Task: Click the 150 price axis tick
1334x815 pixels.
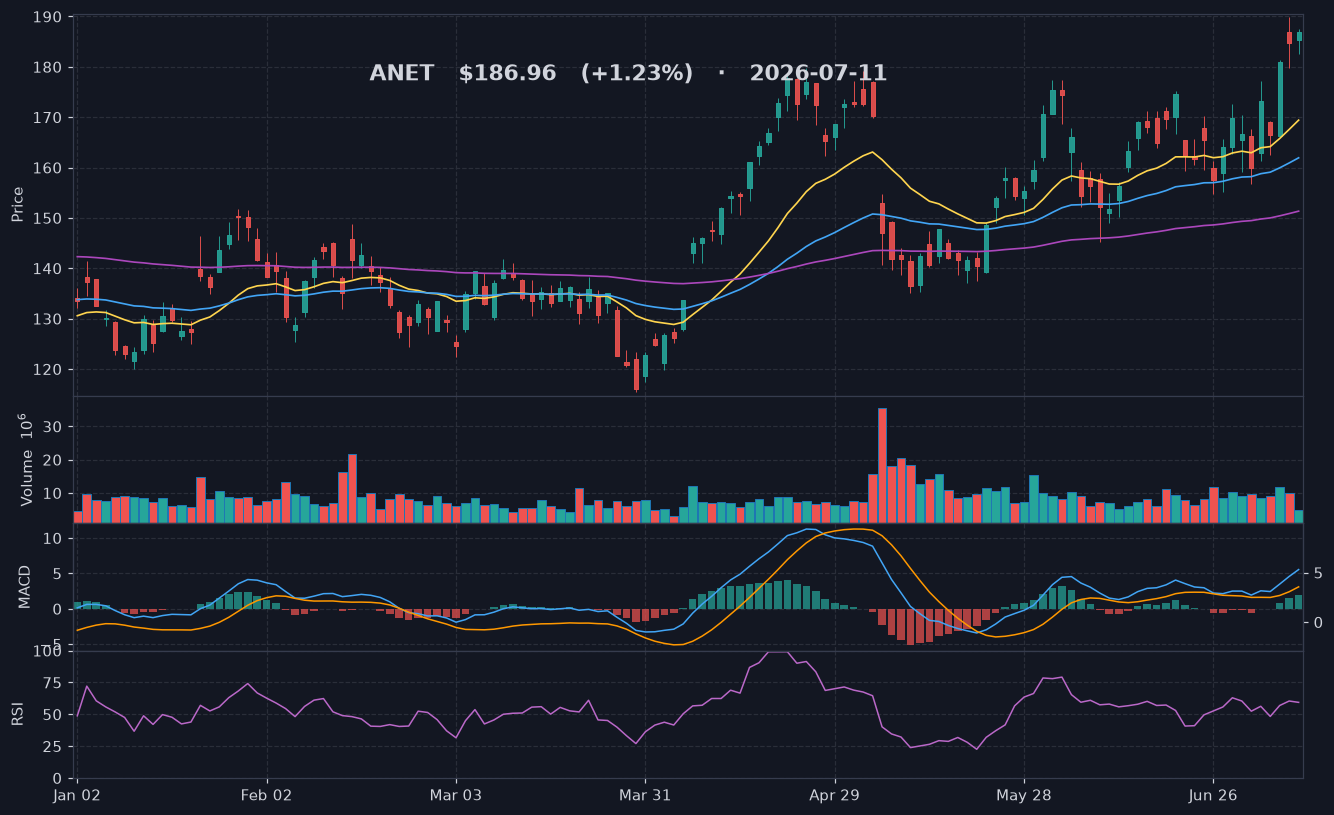Action: [48, 219]
